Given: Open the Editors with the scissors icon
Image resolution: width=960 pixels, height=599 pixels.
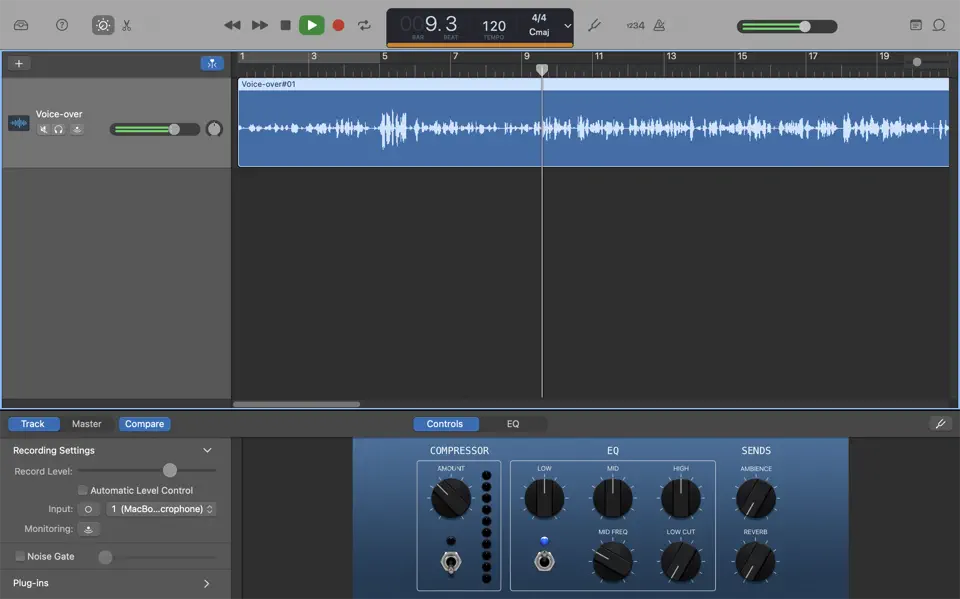Looking at the screenshot, I should tap(126, 25).
